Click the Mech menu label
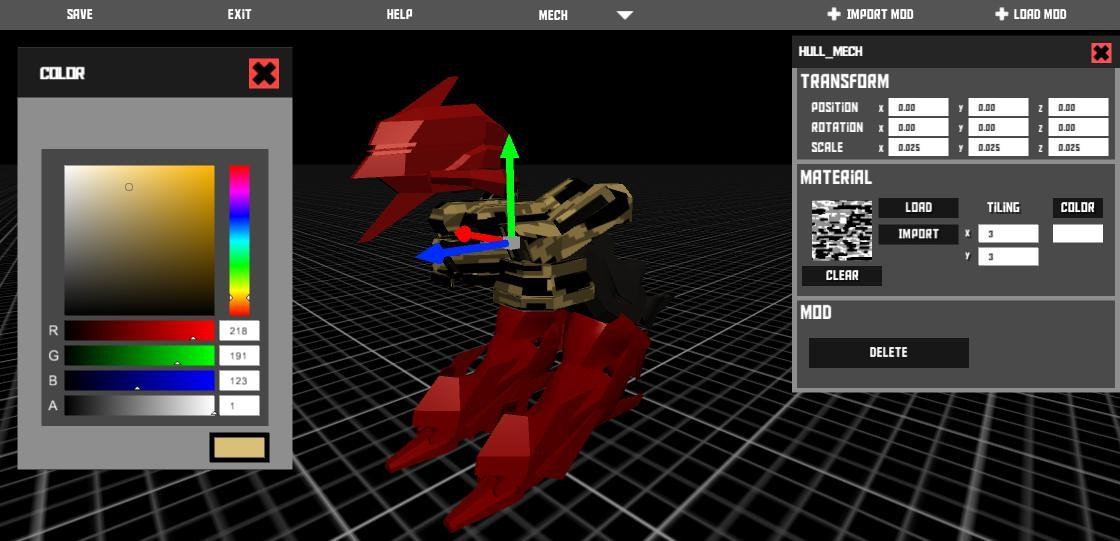1120x541 pixels. pyautogui.click(x=553, y=15)
